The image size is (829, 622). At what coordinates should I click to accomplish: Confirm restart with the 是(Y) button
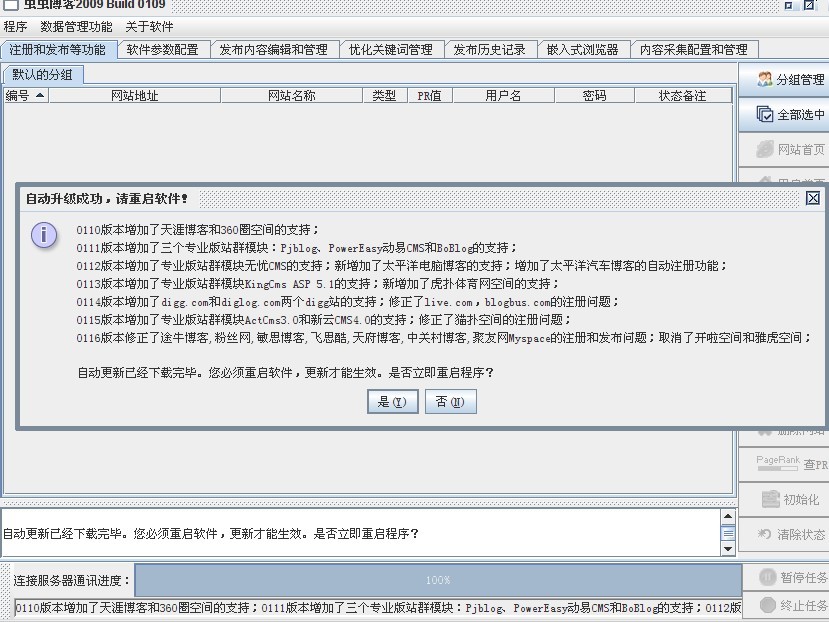392,401
